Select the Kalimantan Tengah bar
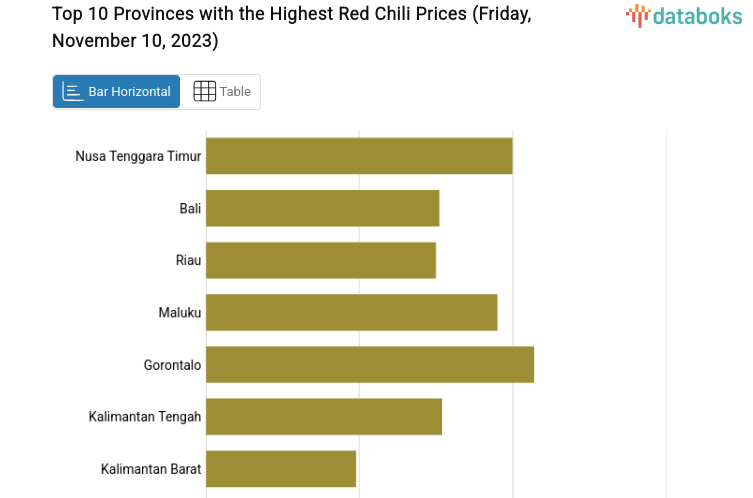 [324, 416]
